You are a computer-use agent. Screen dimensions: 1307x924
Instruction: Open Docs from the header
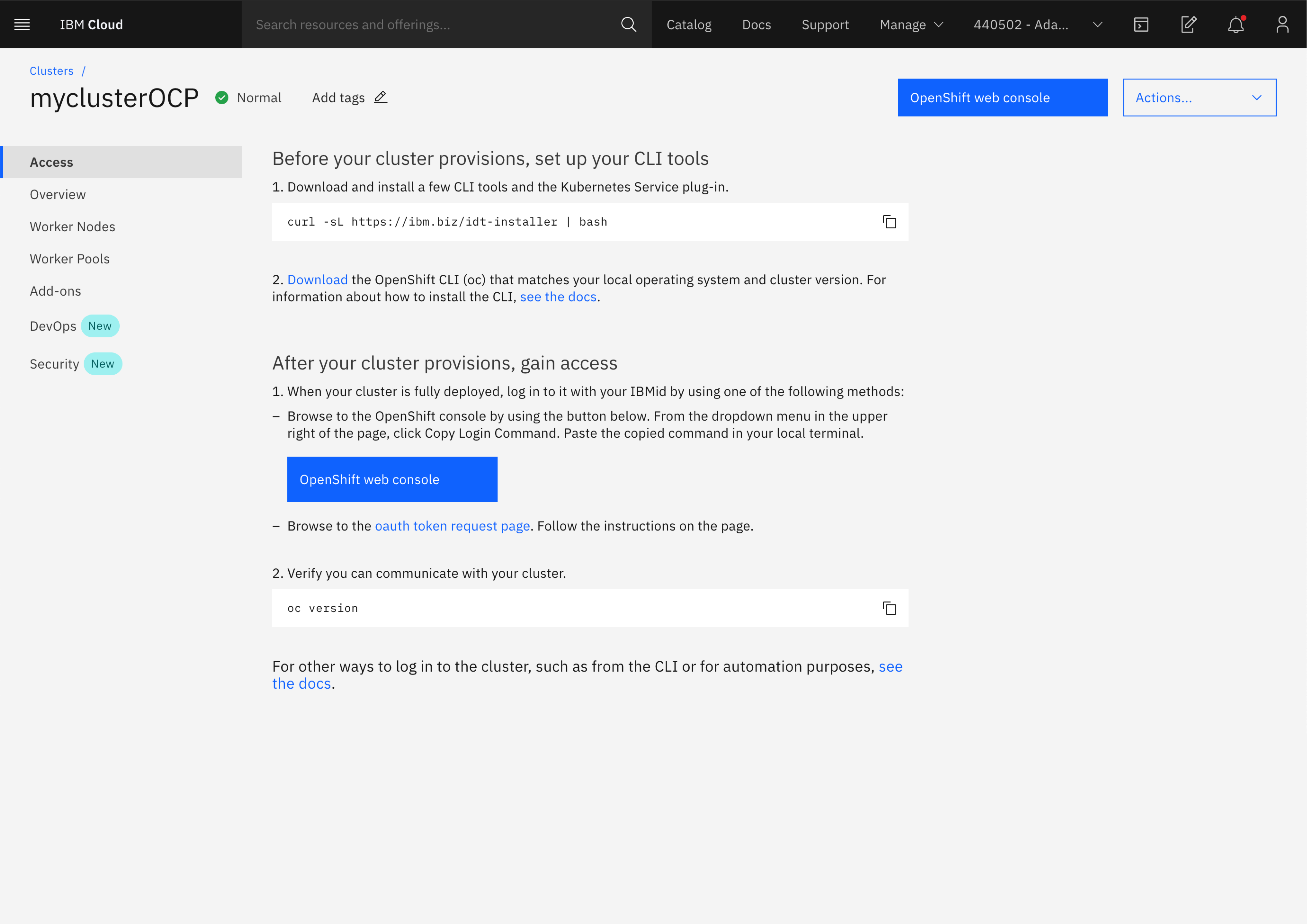point(757,24)
